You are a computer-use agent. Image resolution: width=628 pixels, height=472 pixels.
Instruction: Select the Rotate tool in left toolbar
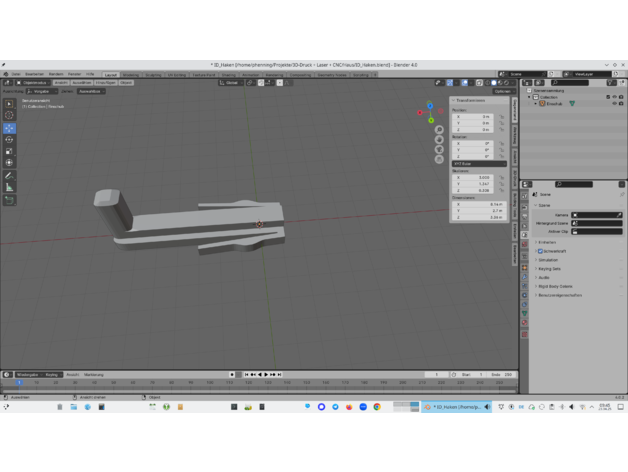click(x=10, y=140)
